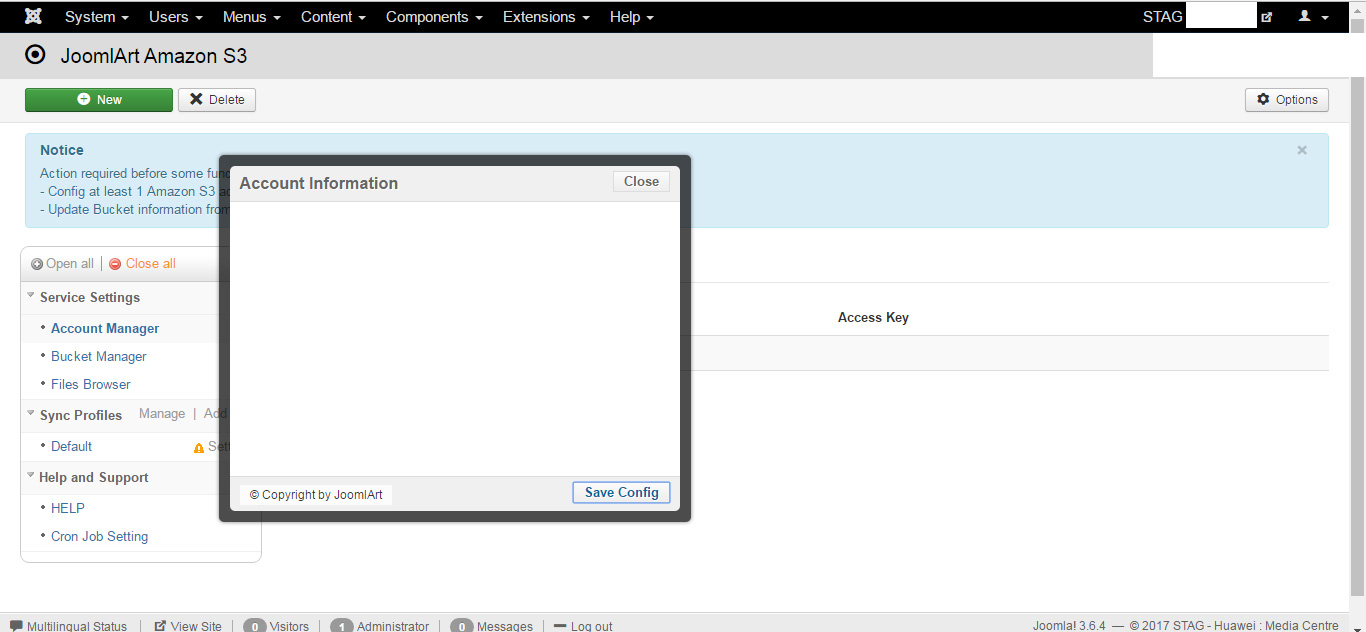Screen dimensions: 1366x632
Task: Click the Administrator count badge
Action: 342,626
